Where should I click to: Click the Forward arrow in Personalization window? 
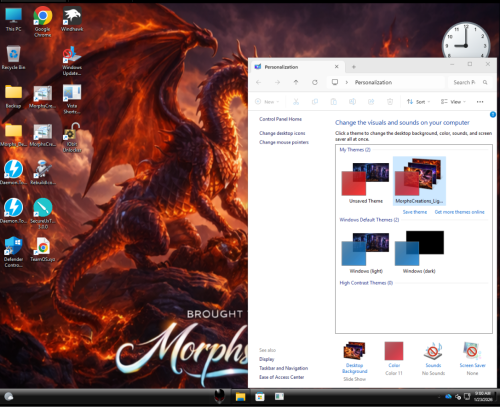click(277, 82)
